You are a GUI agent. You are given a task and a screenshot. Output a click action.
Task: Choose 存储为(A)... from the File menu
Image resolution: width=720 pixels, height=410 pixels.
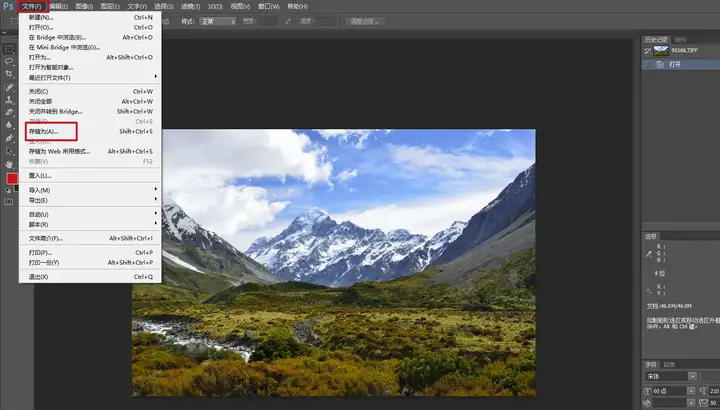pos(44,131)
